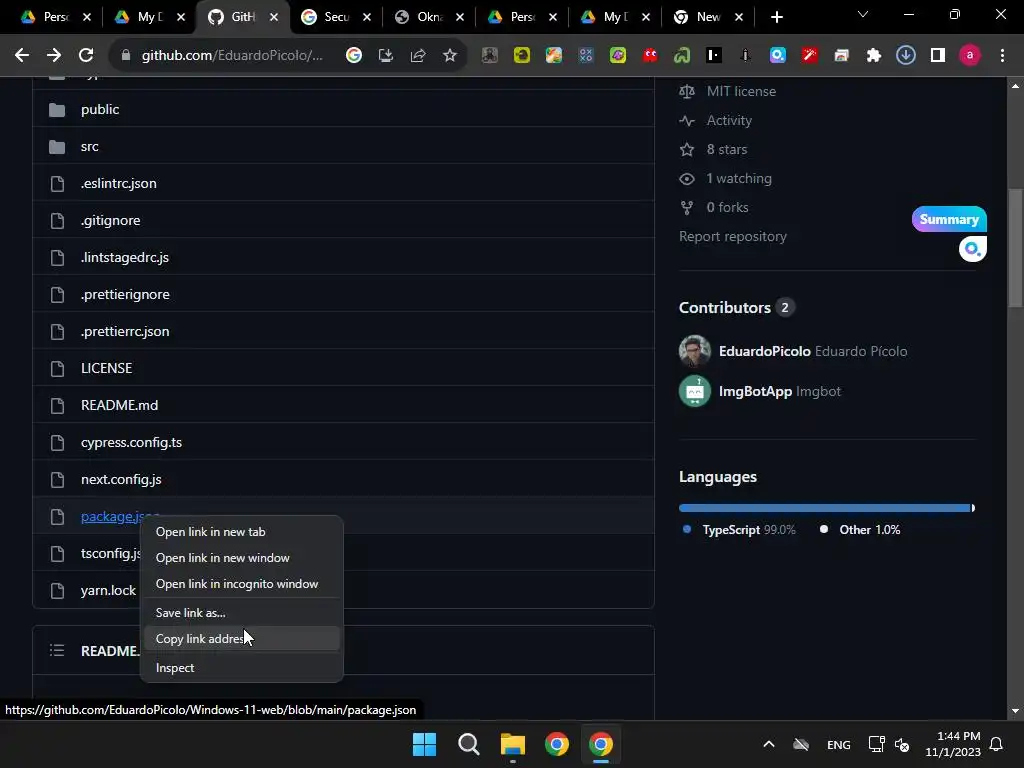
Task: Open the tic-tac-toe grid extension
Action: tap(586, 56)
